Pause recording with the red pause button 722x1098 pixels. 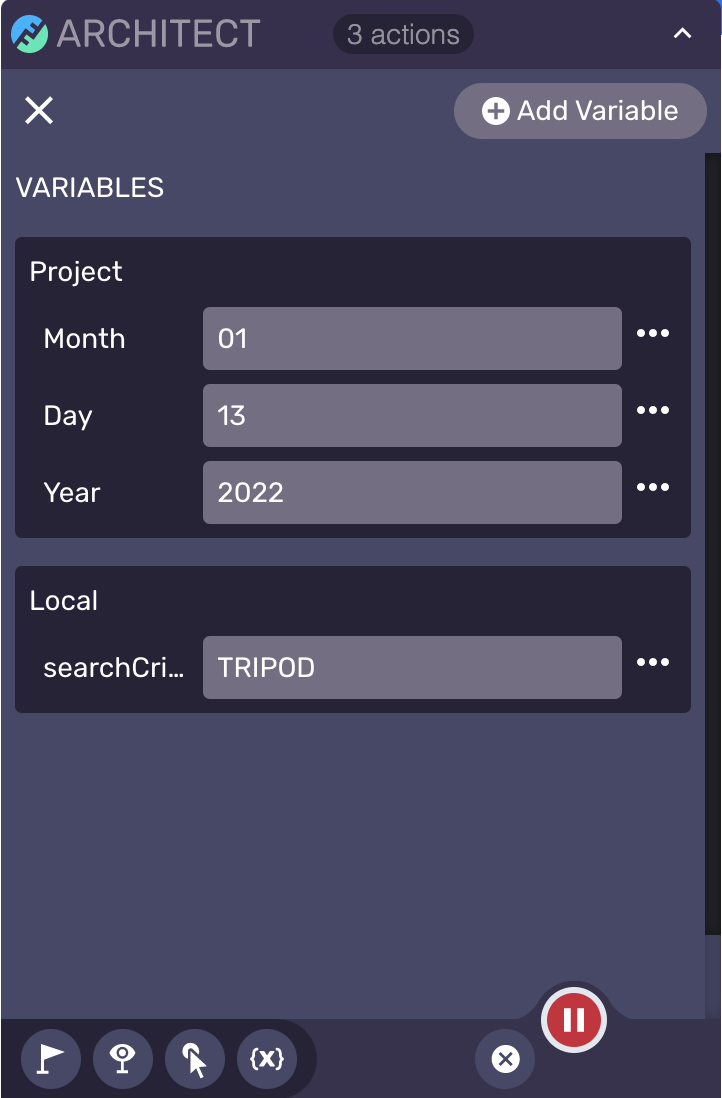coord(574,1020)
